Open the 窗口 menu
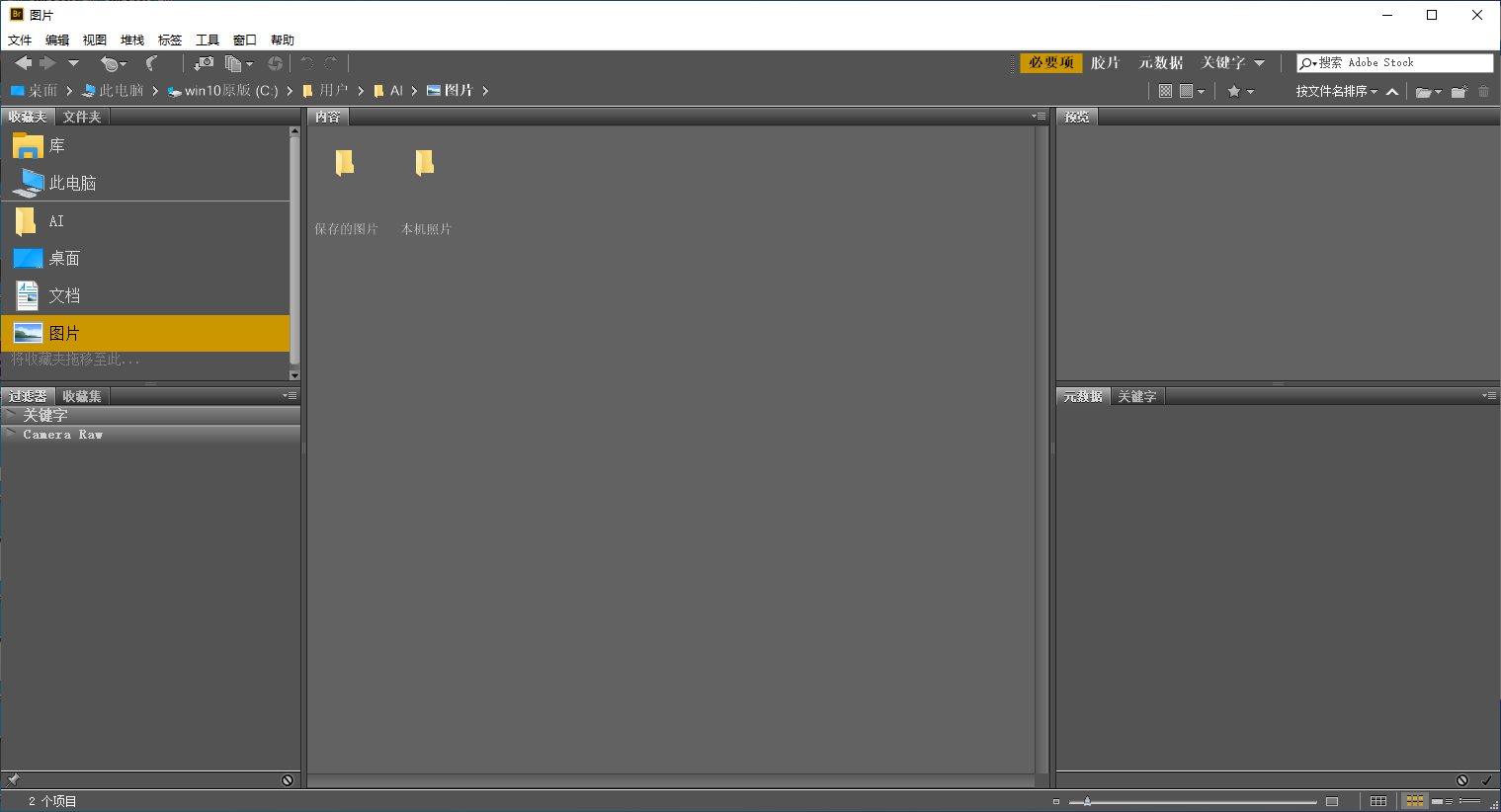 [245, 40]
